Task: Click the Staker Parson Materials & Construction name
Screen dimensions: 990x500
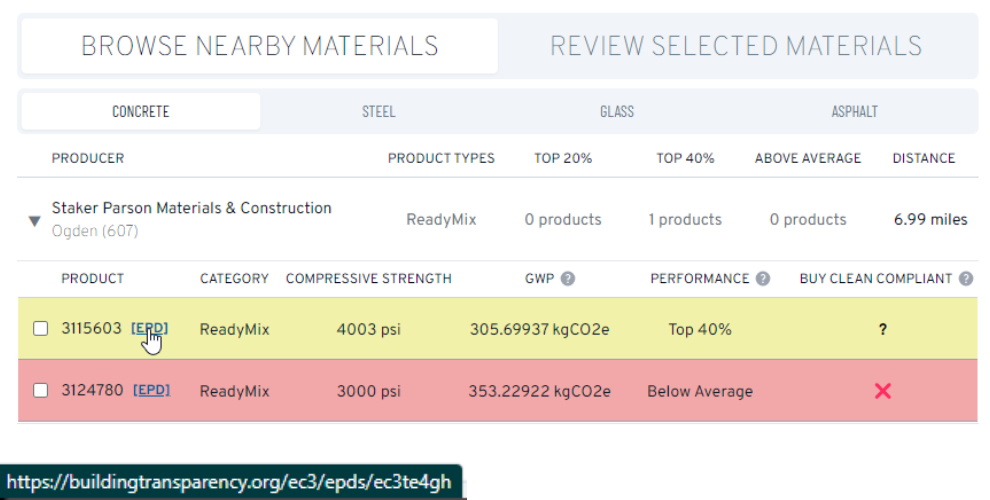Action: (x=191, y=208)
